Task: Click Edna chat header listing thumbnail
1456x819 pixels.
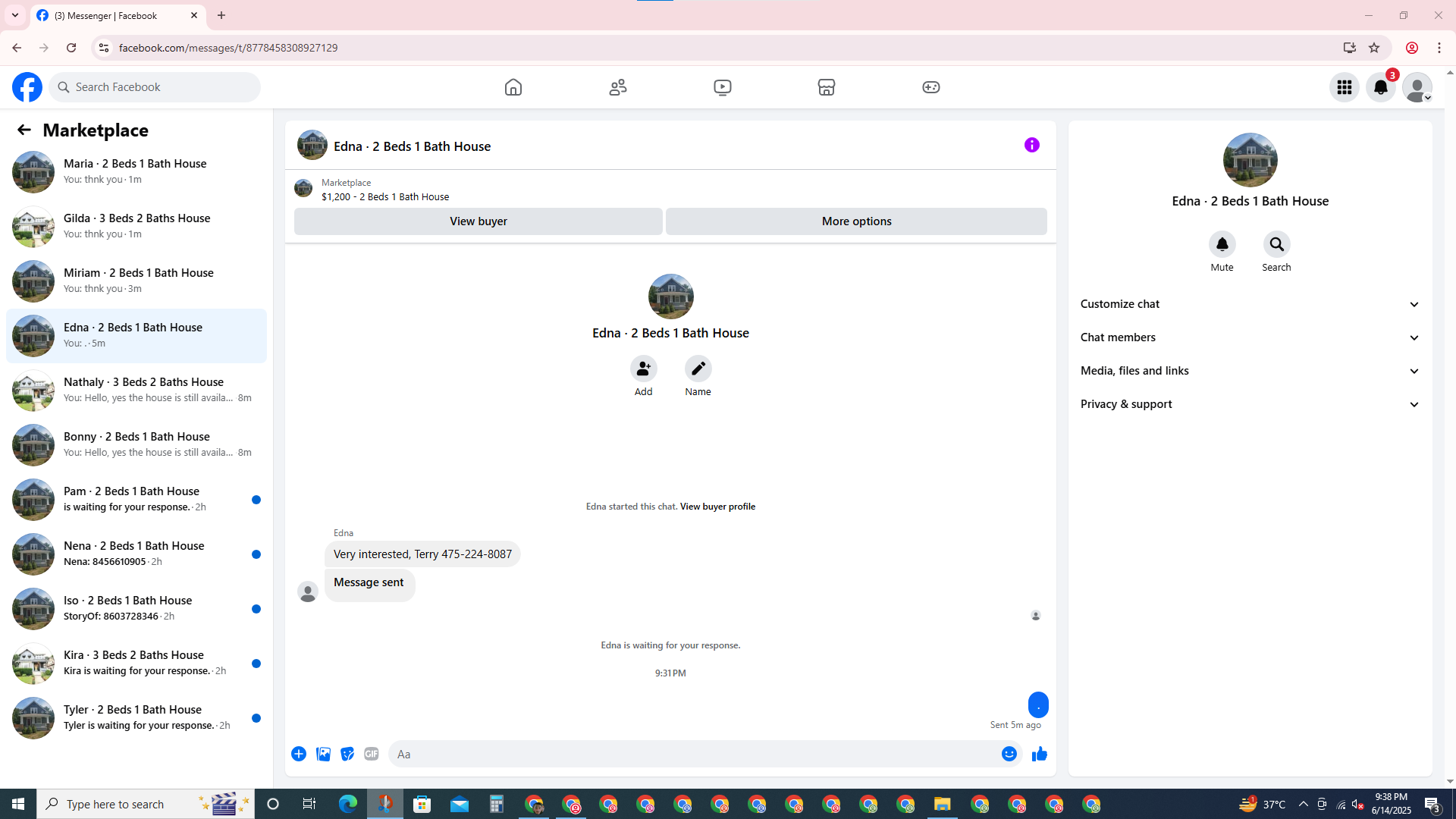Action: (312, 145)
